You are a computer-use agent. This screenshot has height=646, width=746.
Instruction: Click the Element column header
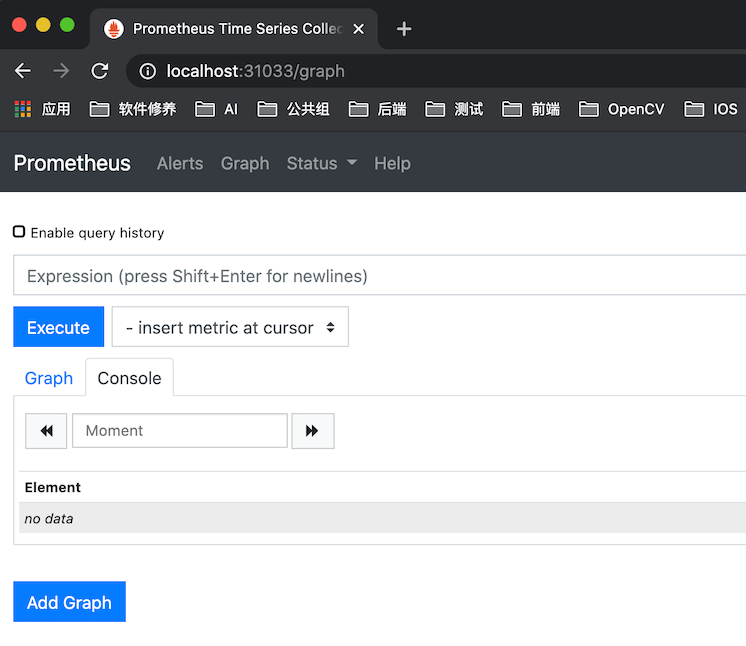[53, 488]
